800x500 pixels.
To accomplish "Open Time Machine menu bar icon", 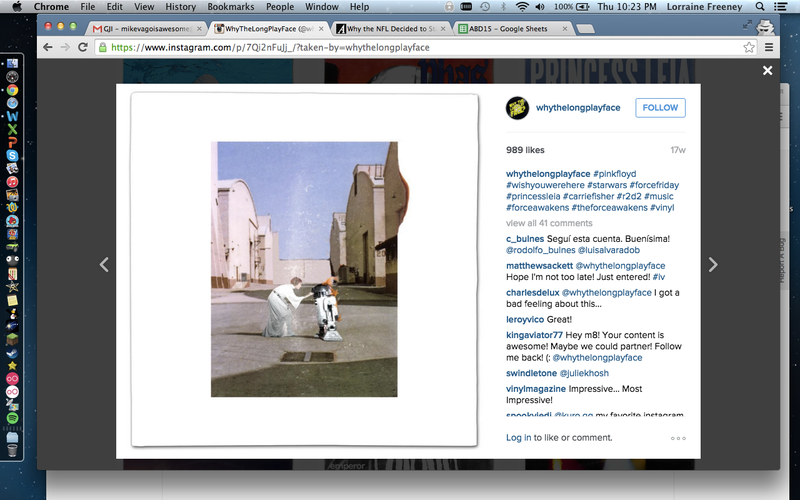I will click(485, 7).
